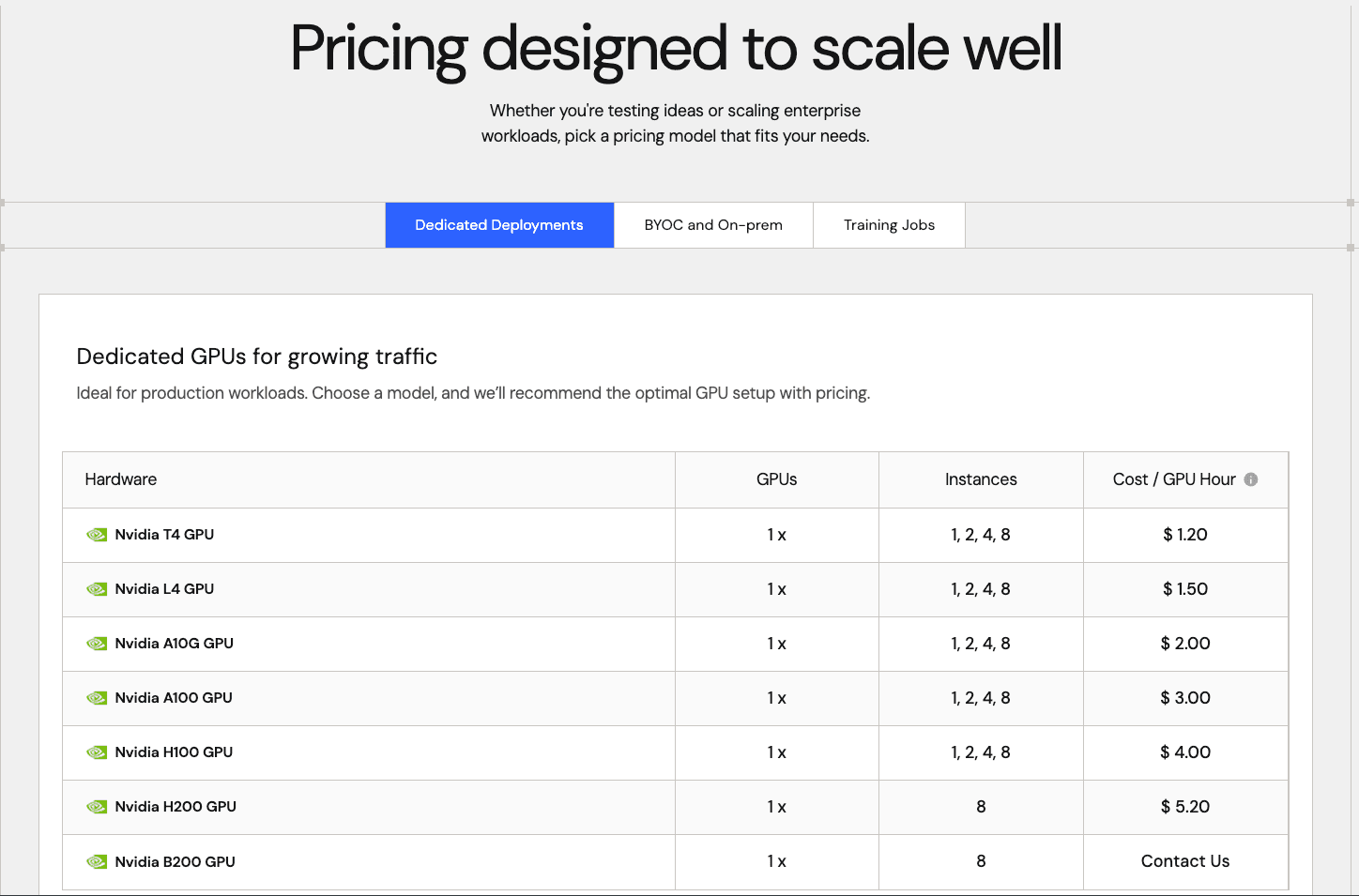
Task: Select the Nvidia H100 GPU hardware name
Action: click(174, 752)
